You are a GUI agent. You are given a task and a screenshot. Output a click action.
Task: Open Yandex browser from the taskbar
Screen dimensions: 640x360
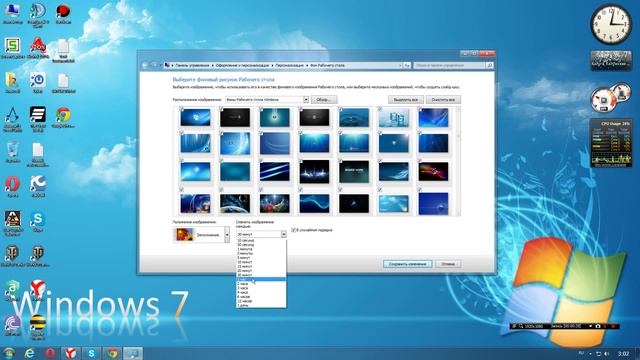(71, 353)
